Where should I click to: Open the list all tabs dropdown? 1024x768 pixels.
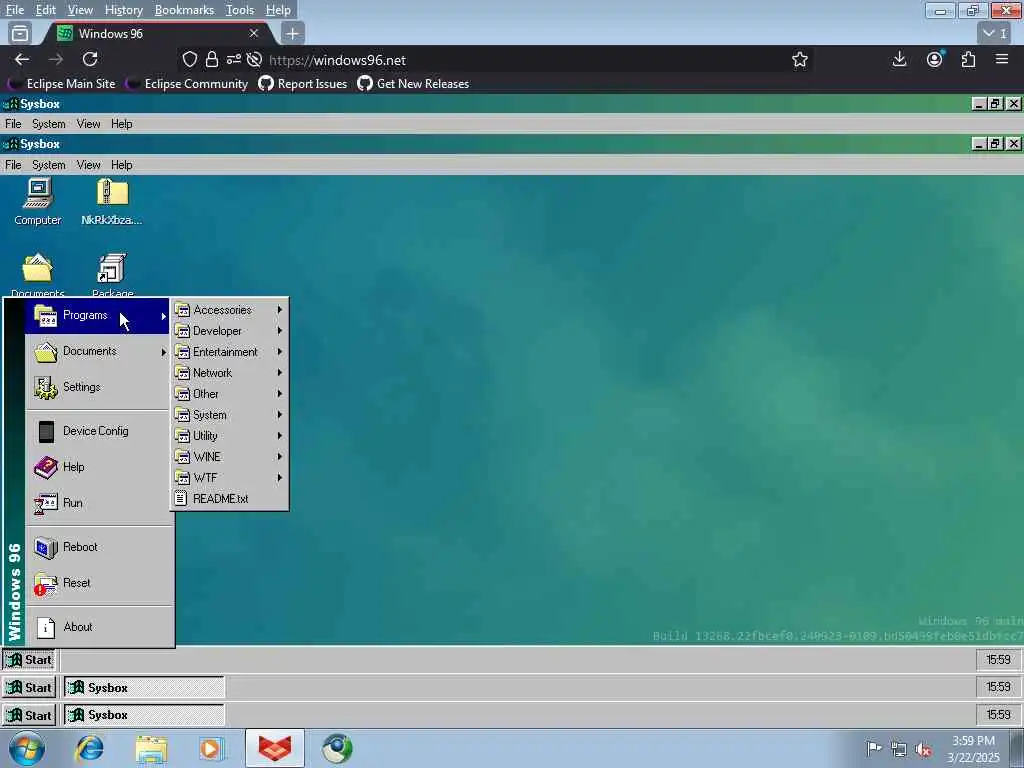pyautogui.click(x=995, y=33)
